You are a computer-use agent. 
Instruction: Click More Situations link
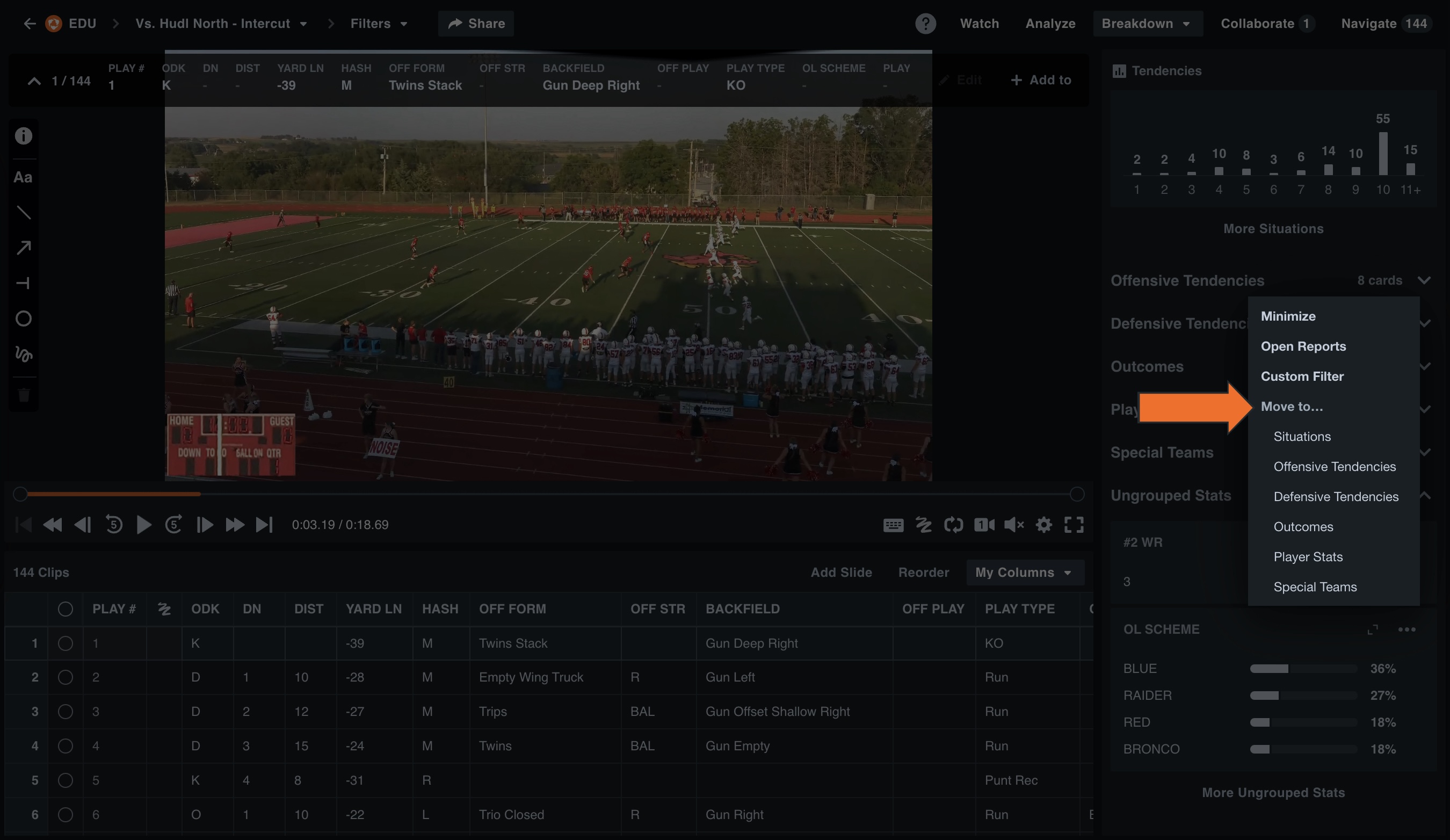click(1273, 228)
